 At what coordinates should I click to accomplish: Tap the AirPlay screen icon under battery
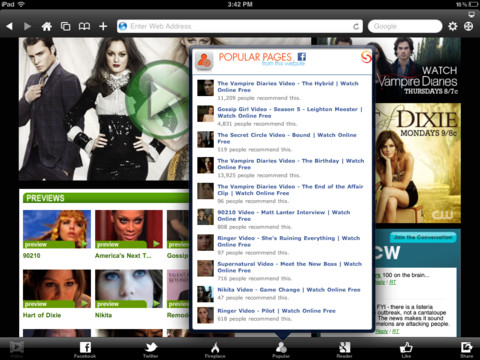[471, 14]
